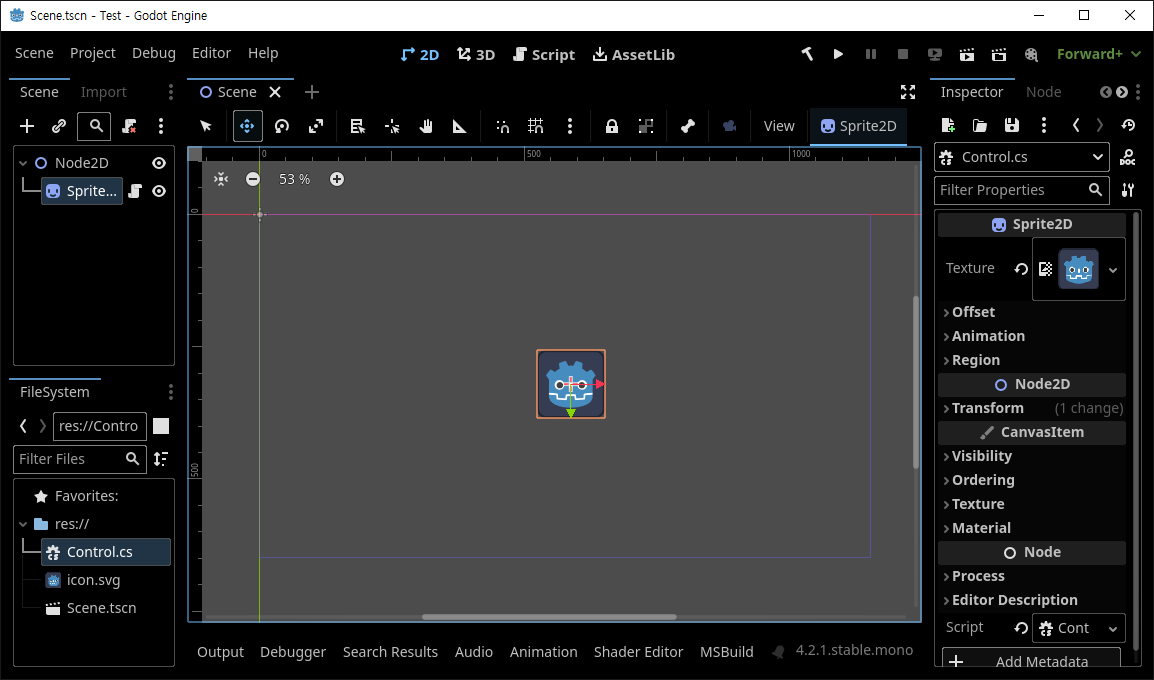The width and height of the screenshot is (1154, 680).
Task: Close the Scene tab
Action: [x=275, y=92]
